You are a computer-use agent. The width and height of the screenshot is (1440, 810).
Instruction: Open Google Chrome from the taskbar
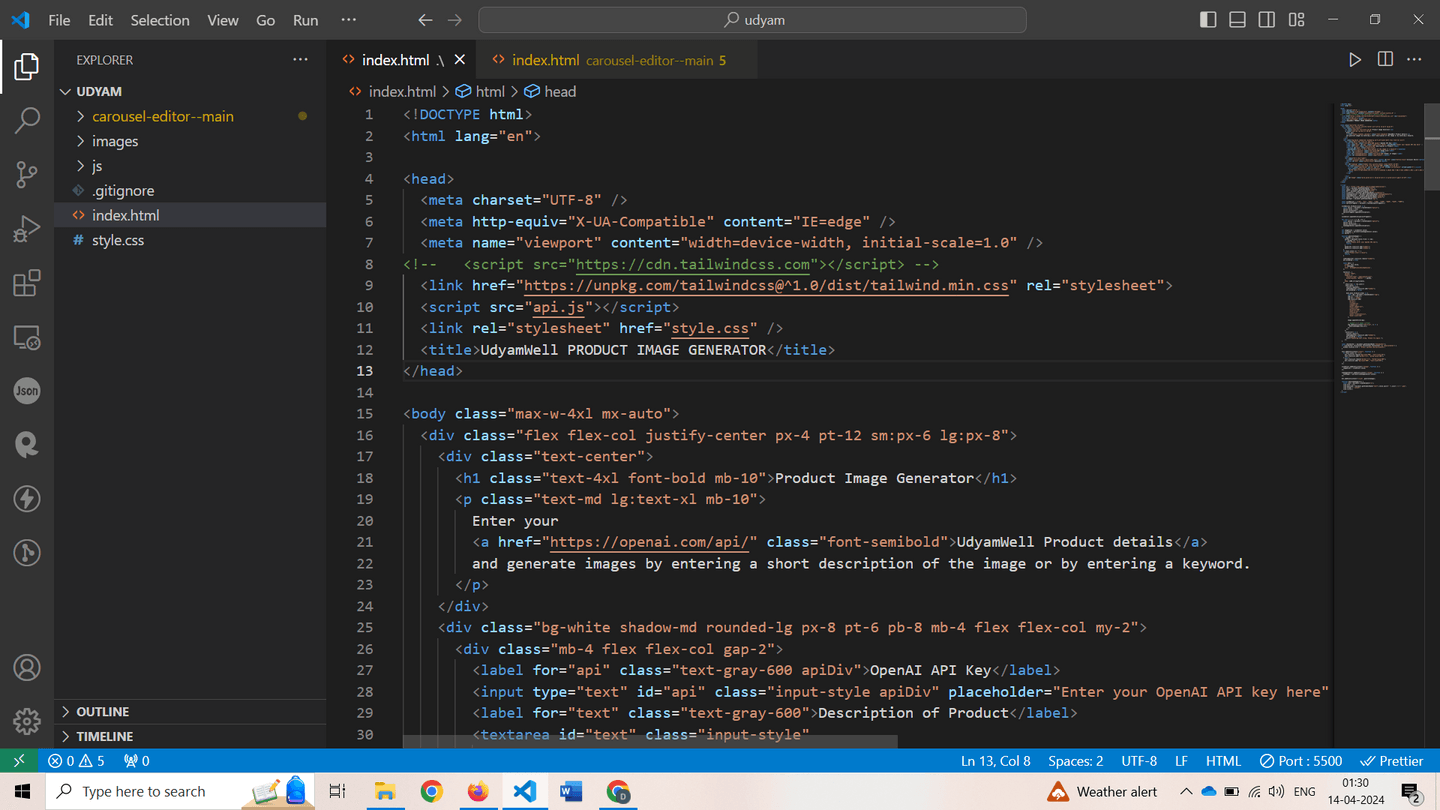point(431,791)
